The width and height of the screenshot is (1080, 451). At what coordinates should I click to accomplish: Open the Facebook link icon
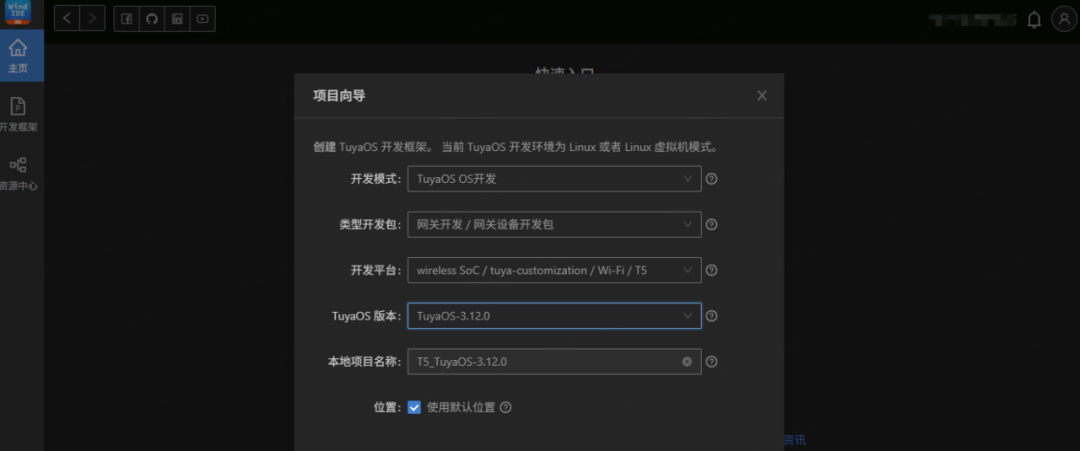click(x=127, y=19)
